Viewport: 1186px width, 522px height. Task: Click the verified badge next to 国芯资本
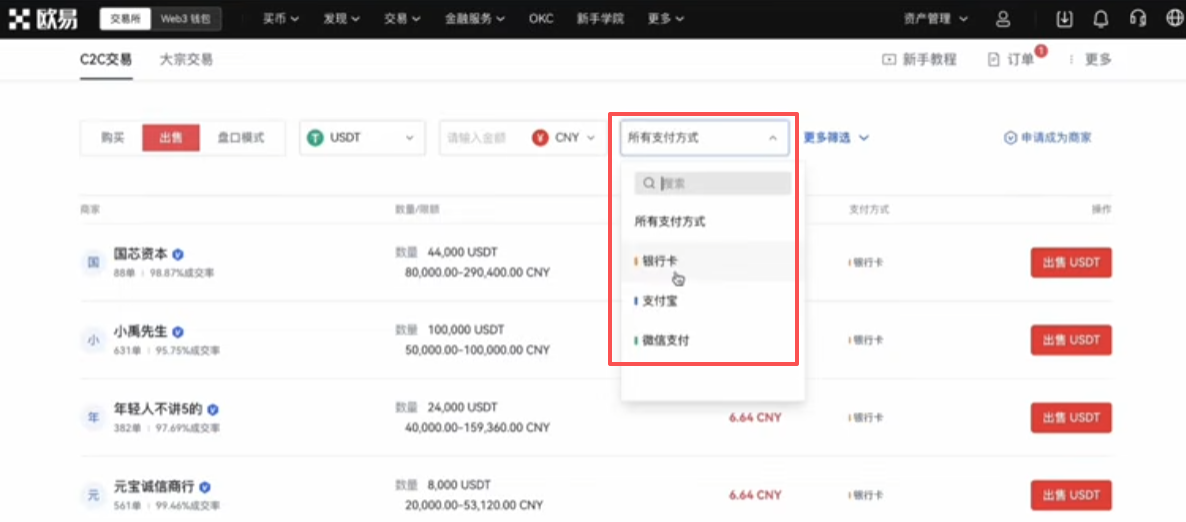[x=179, y=254]
